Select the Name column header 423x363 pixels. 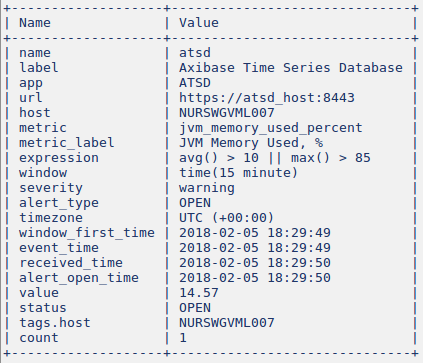[35, 23]
